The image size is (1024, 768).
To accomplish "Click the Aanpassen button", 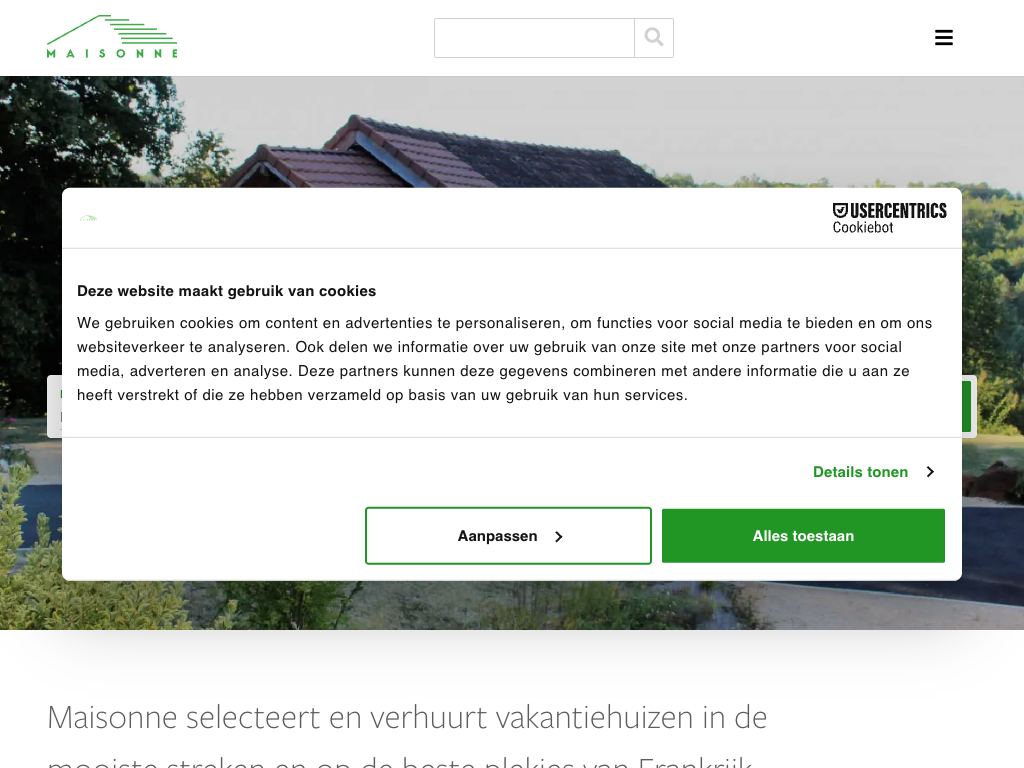I will 508,536.
